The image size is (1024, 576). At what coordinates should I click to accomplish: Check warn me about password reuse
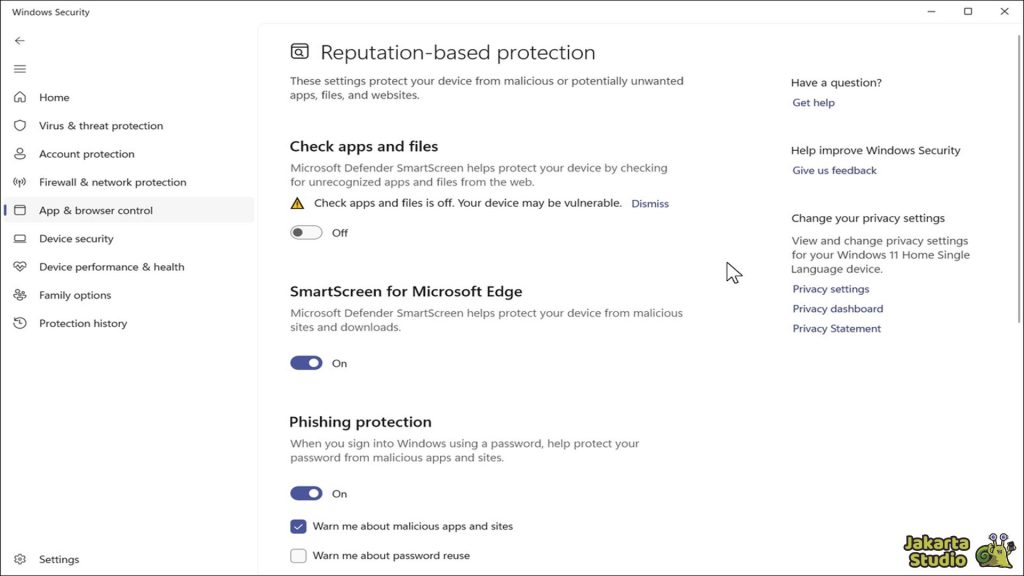[x=297, y=555]
